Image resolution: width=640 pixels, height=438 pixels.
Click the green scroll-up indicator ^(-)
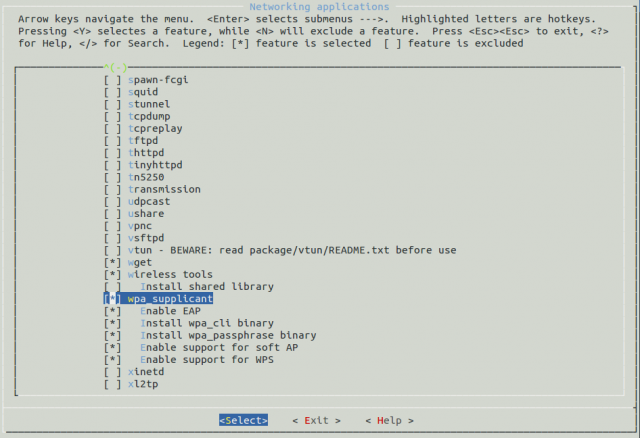click(116, 67)
